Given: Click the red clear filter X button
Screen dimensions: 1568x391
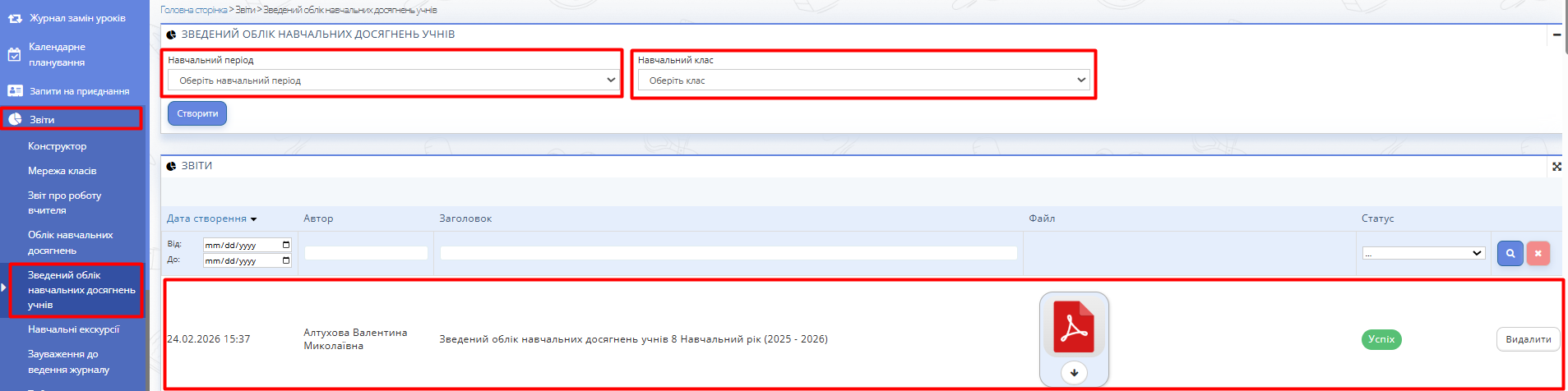Looking at the screenshot, I should point(1538,254).
